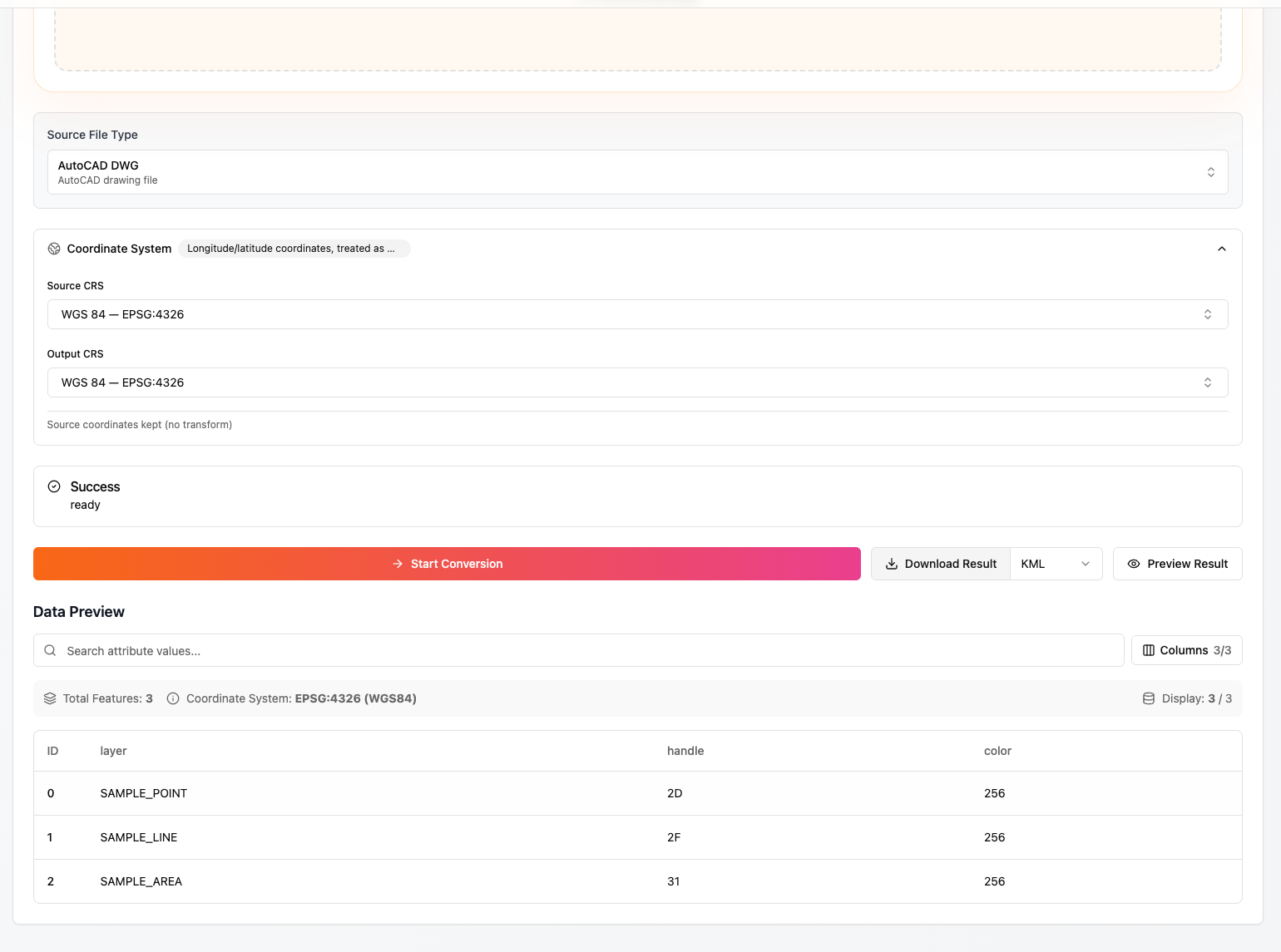
Task: Click the ID column header
Action: 52,751
